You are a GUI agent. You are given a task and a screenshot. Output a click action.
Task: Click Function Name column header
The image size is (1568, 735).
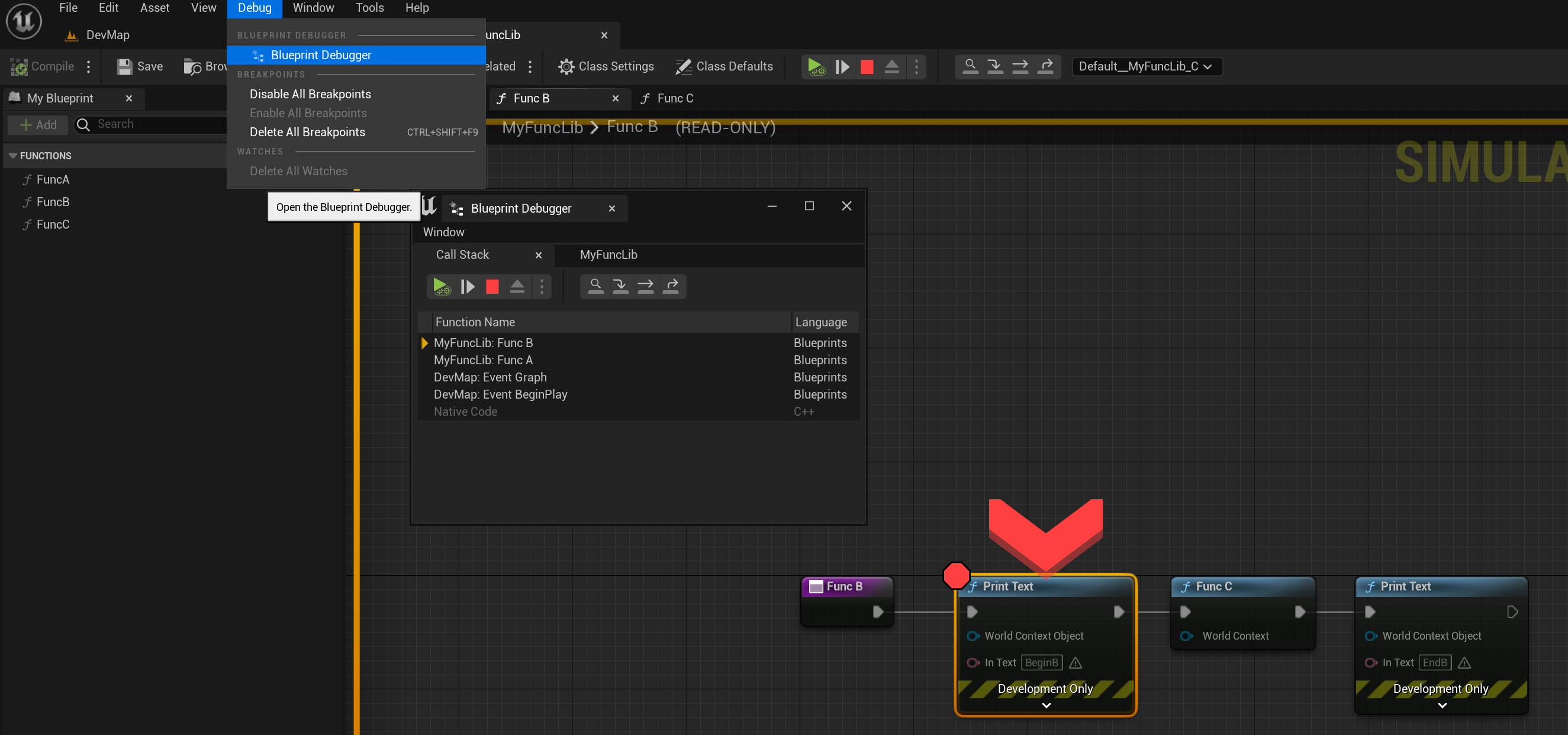pyautogui.click(x=610, y=322)
